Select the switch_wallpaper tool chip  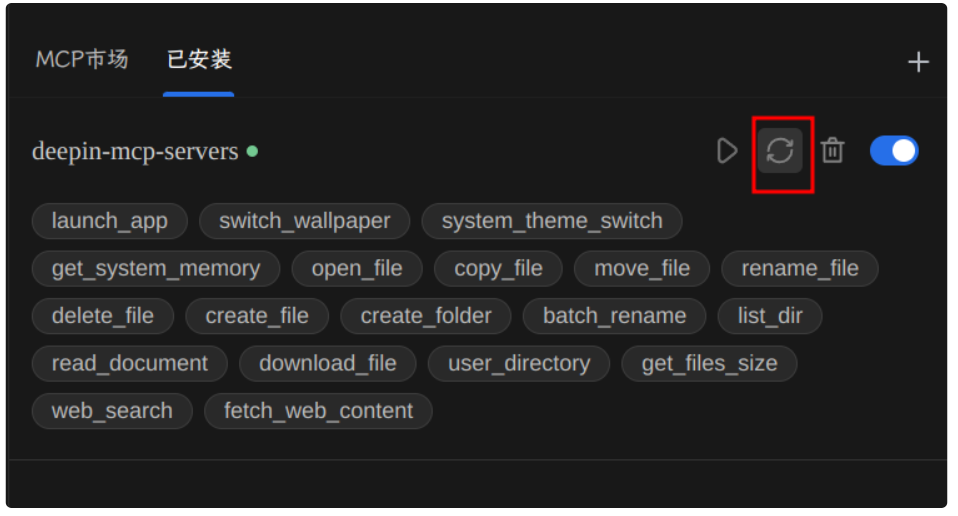point(304,221)
